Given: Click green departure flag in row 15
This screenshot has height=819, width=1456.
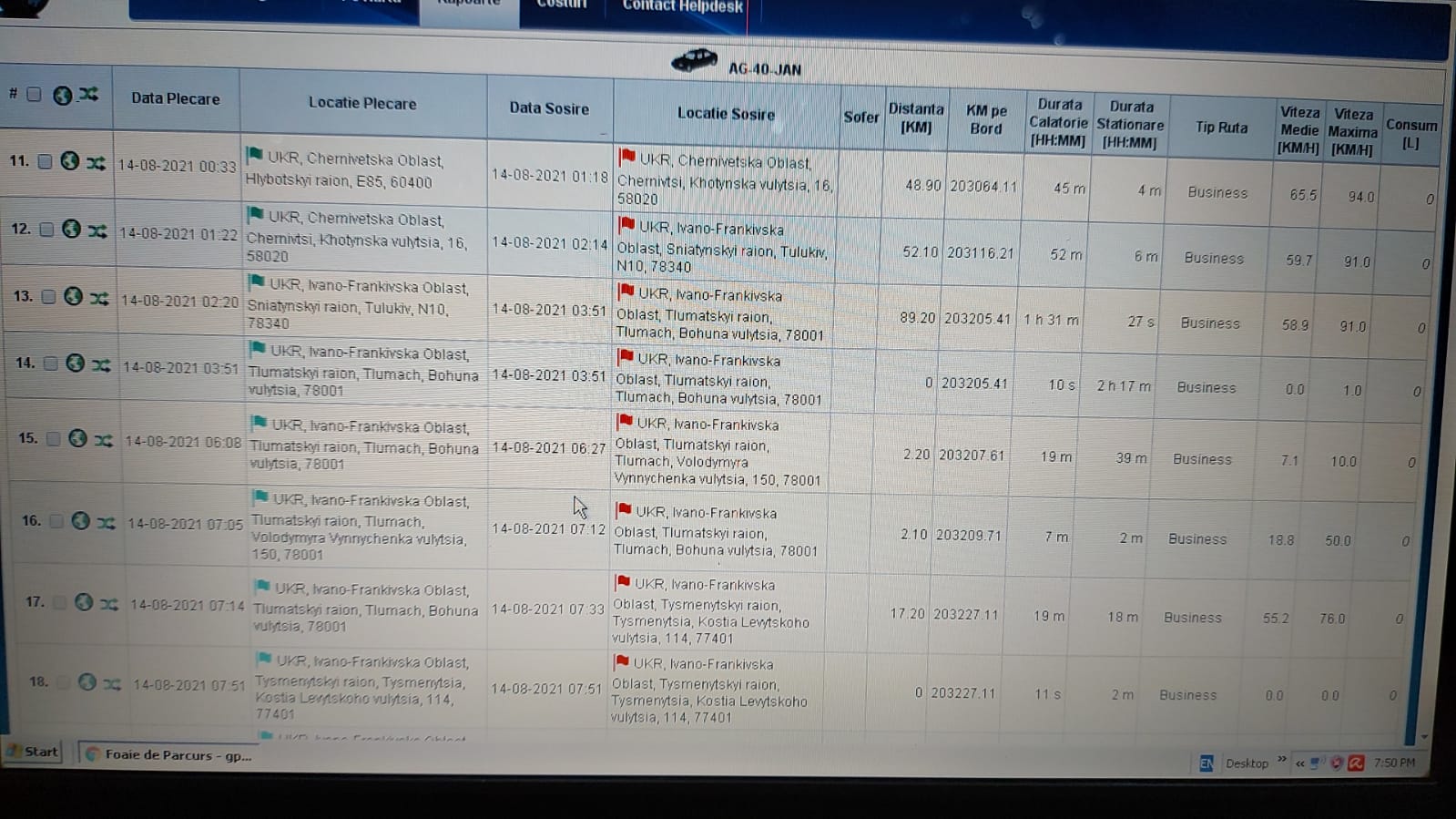Looking at the screenshot, I should click(259, 422).
